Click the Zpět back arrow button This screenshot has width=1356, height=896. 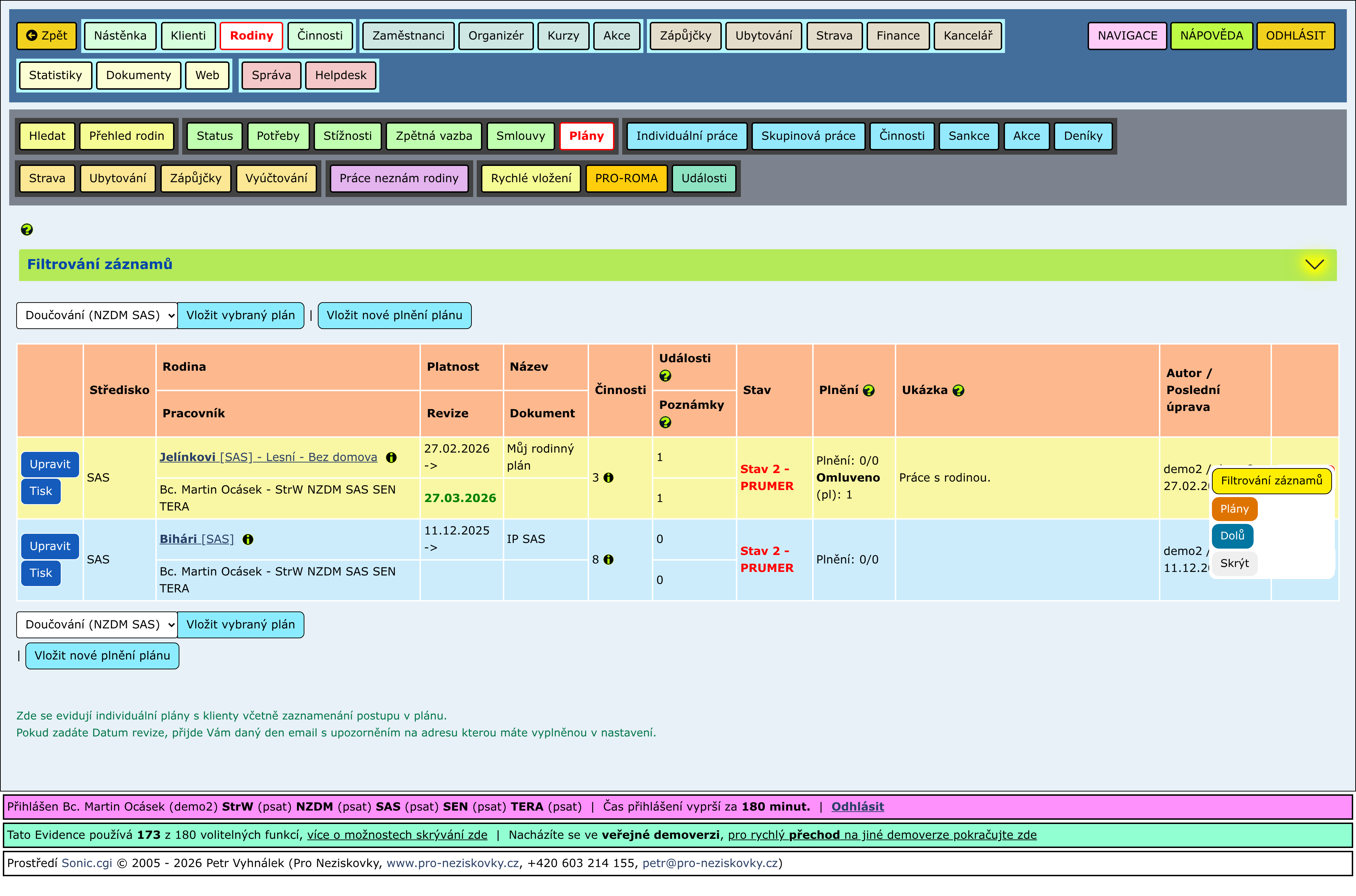click(x=46, y=36)
